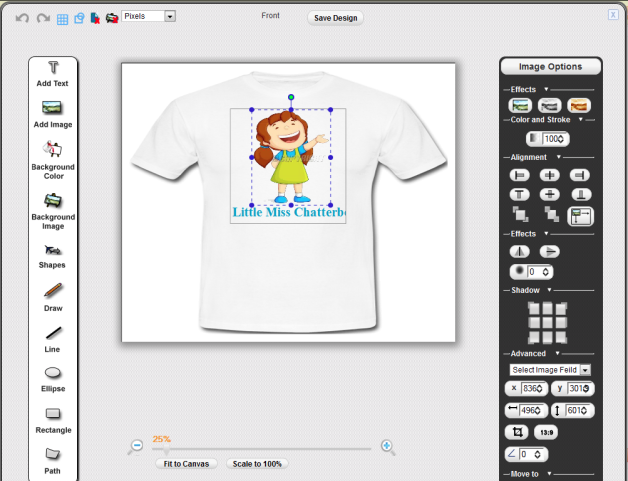Screen dimensions: 628x481
Task: Open the Background Image tool
Action: [x=53, y=211]
